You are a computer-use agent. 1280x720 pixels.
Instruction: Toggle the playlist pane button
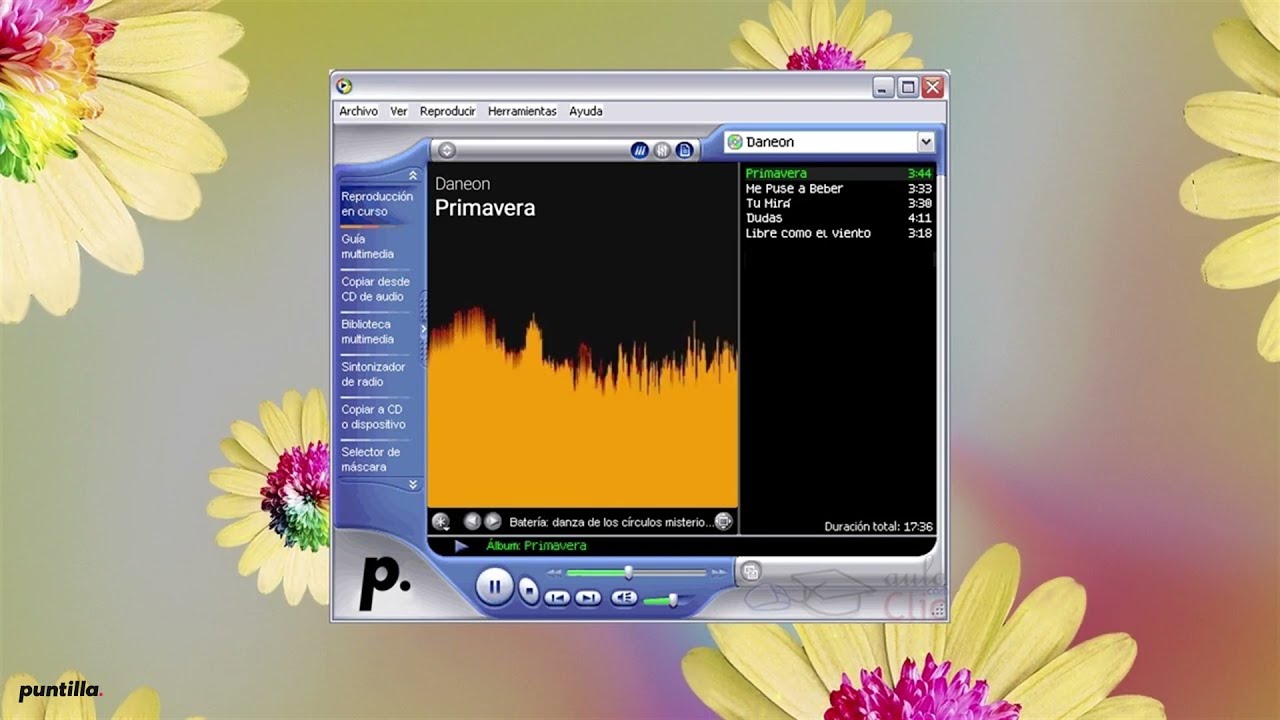[x=684, y=150]
